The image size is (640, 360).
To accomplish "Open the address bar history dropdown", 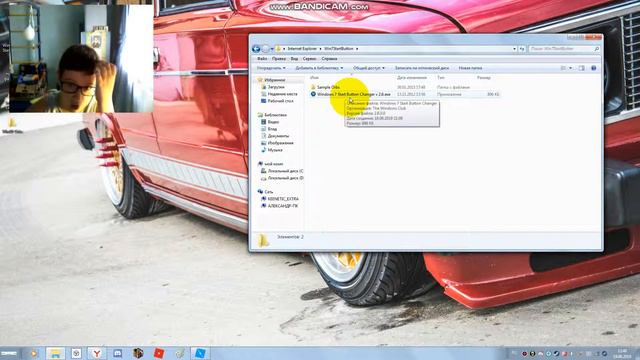I will coord(514,49).
